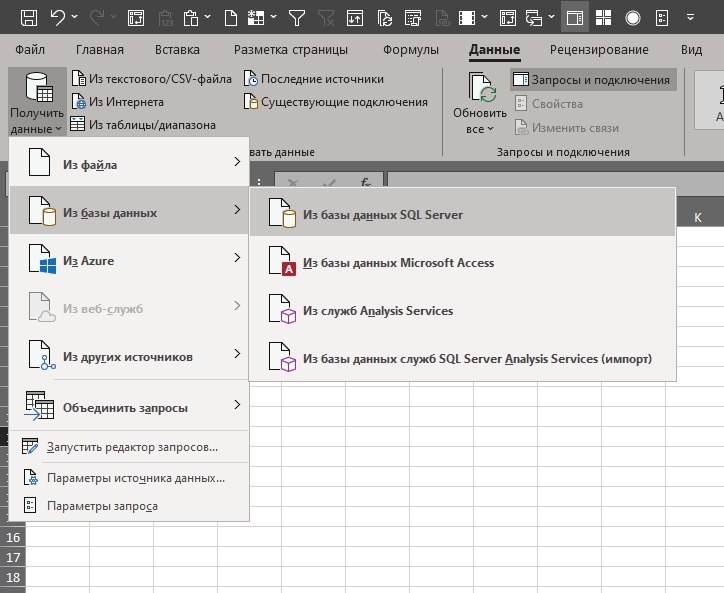Click the insert table with asterisk icon

pos(256,18)
